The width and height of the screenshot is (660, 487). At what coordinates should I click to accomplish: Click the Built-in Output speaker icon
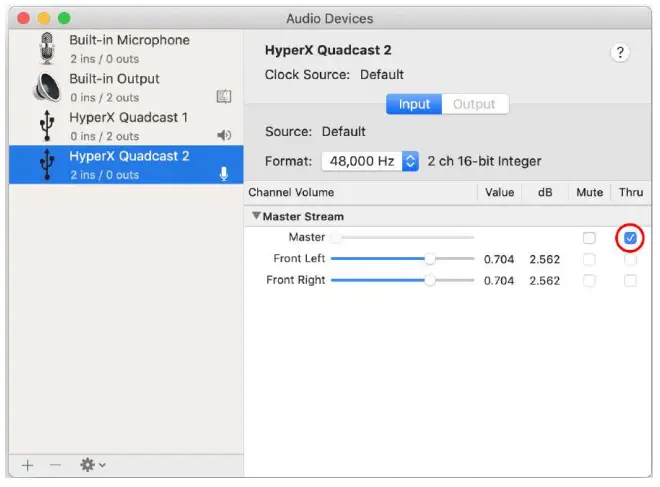pyautogui.click(x=47, y=88)
